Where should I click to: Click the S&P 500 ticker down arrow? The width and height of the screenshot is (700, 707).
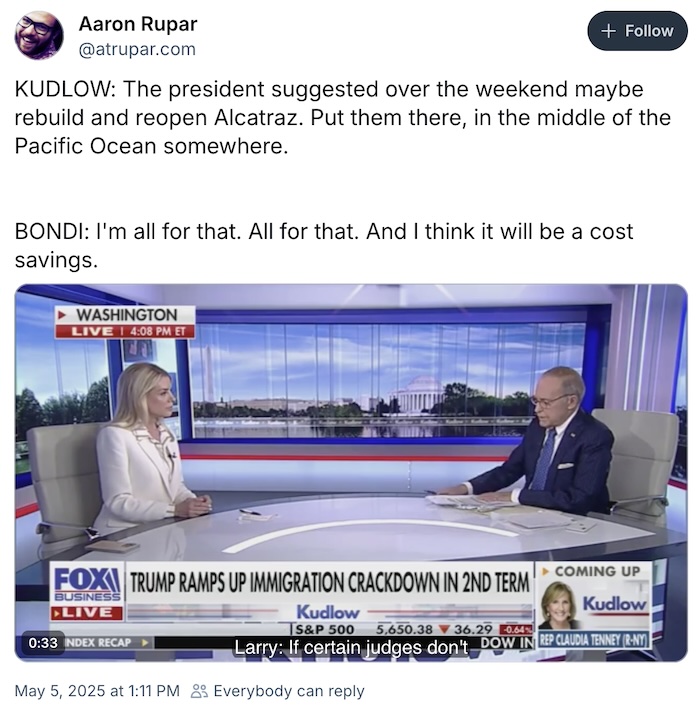point(445,629)
